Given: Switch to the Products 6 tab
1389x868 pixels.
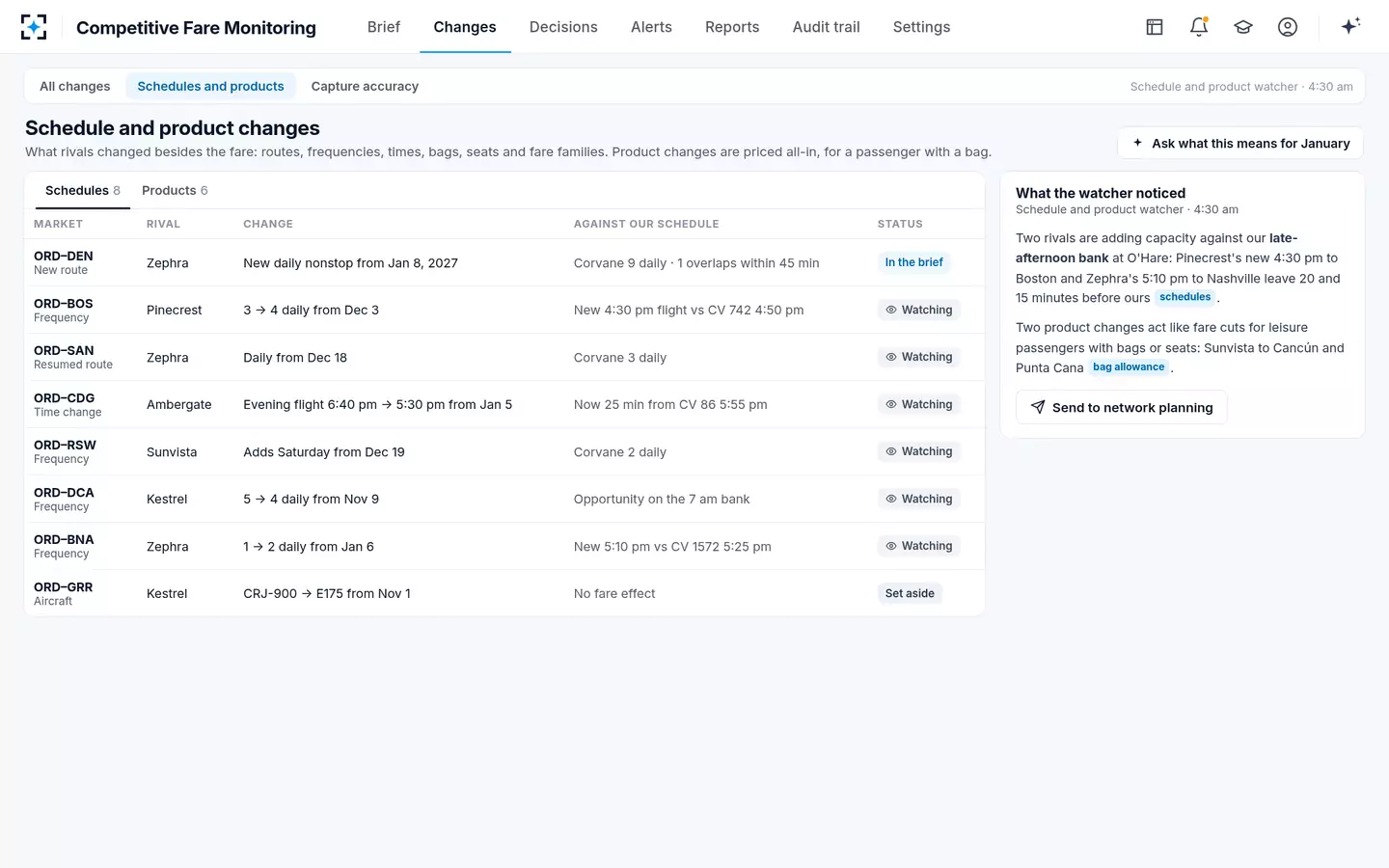Looking at the screenshot, I should (175, 190).
